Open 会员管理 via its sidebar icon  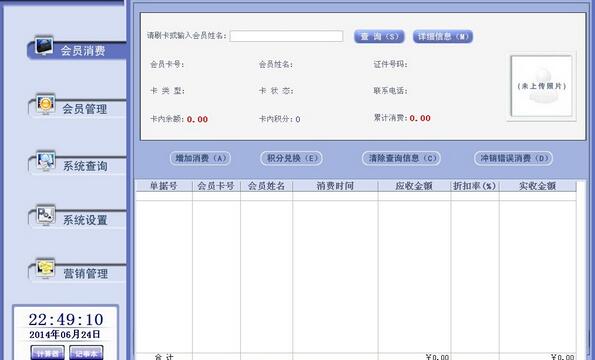[46, 104]
